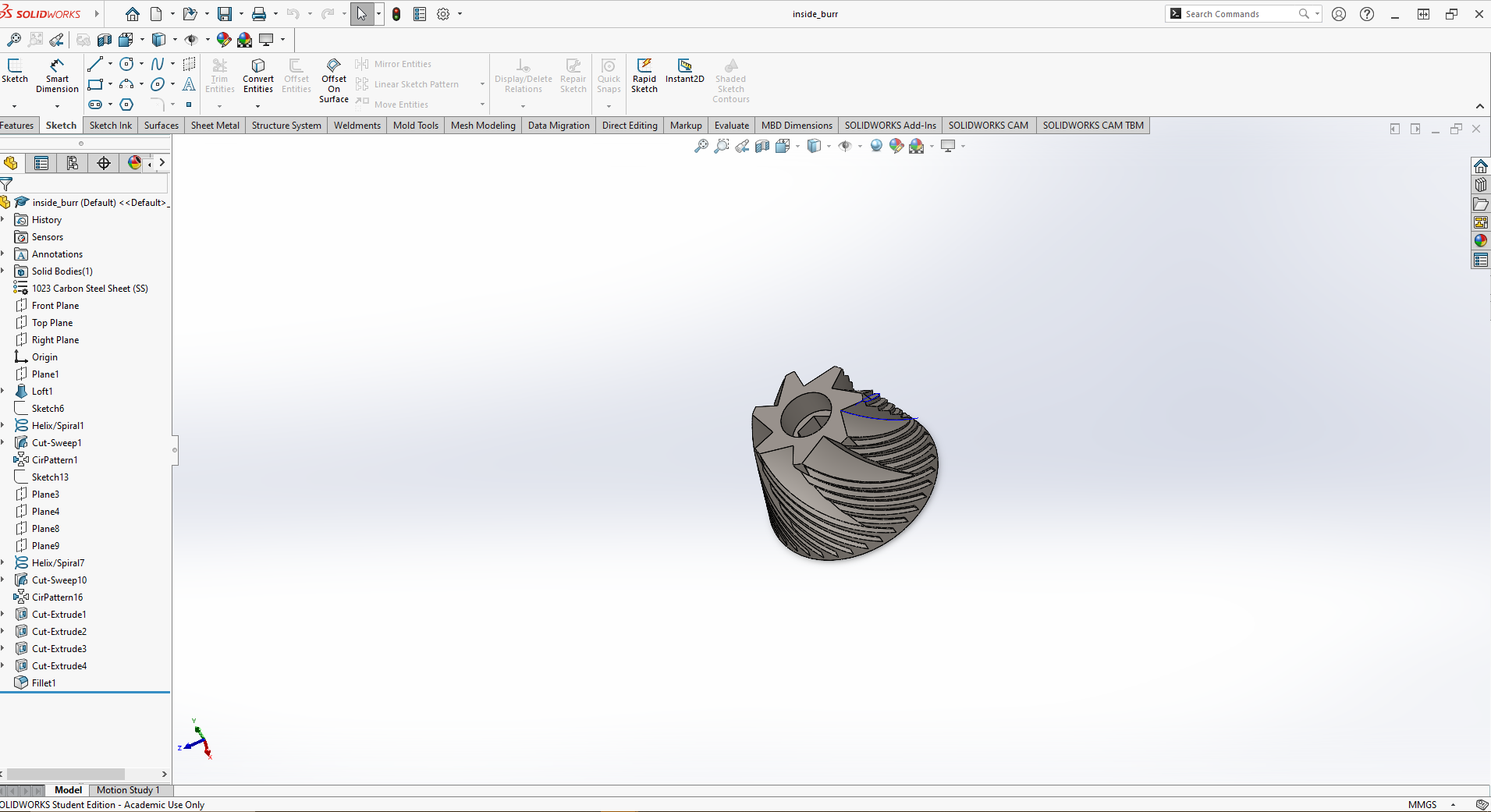Toggle Section View in the heads-up view toolbar
The width and height of the screenshot is (1491, 812).
click(762, 146)
